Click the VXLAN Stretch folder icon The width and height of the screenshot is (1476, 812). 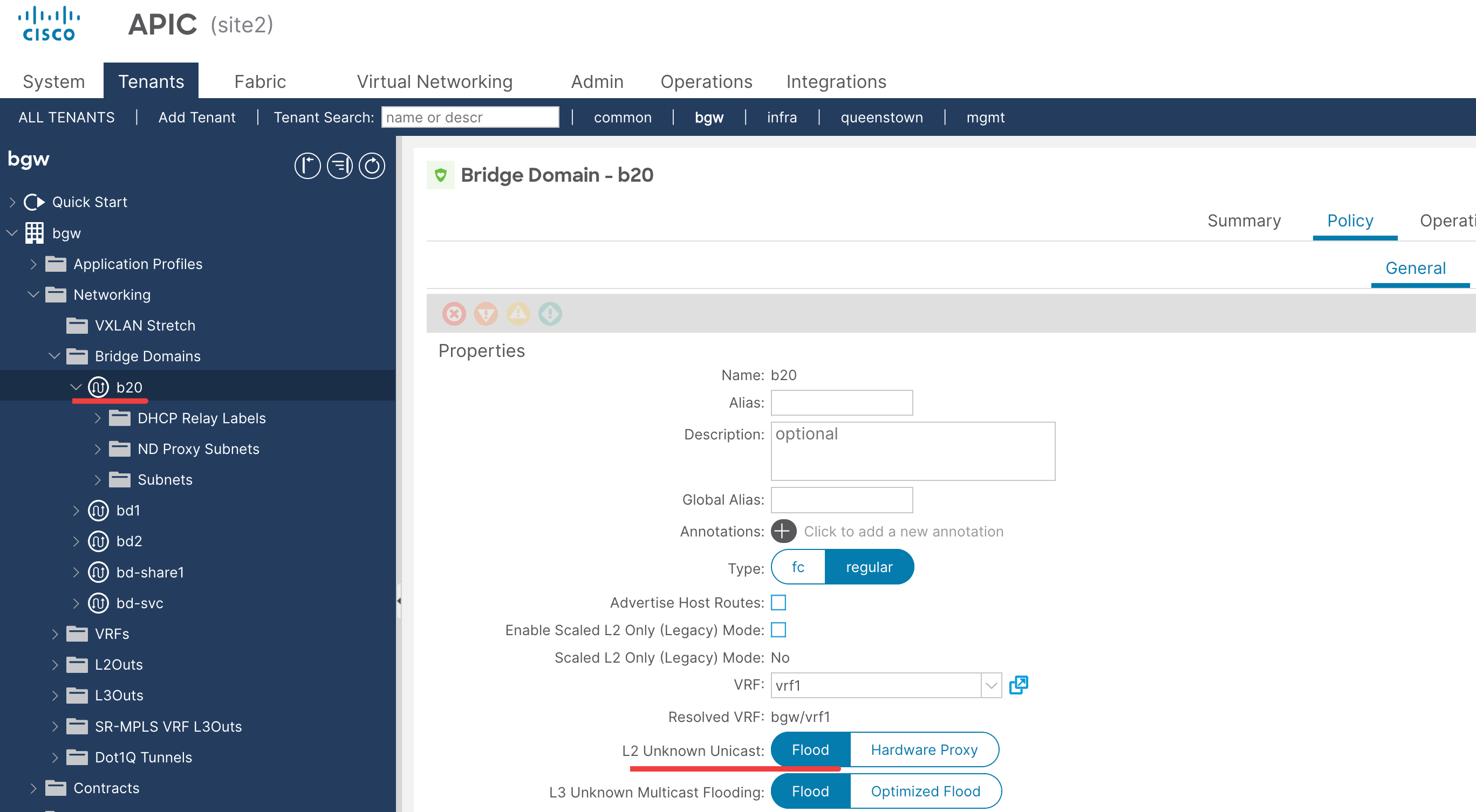pos(77,325)
